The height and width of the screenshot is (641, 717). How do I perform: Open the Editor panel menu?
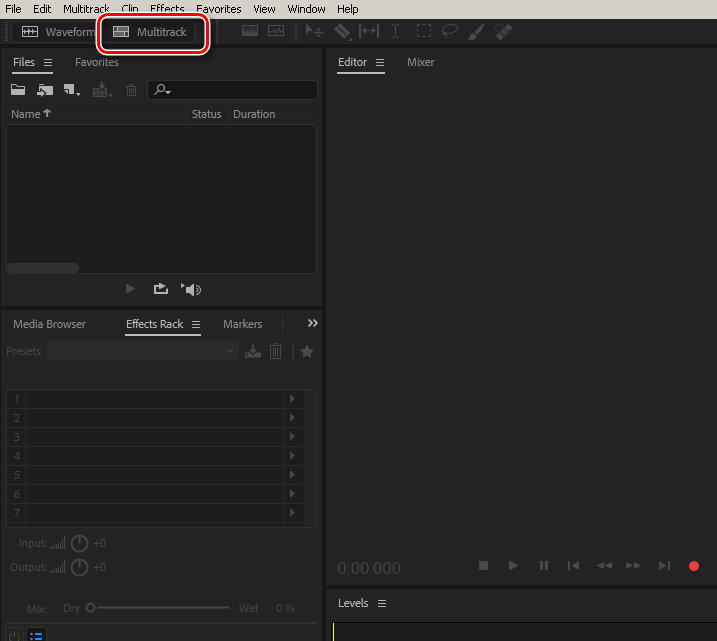click(x=380, y=62)
